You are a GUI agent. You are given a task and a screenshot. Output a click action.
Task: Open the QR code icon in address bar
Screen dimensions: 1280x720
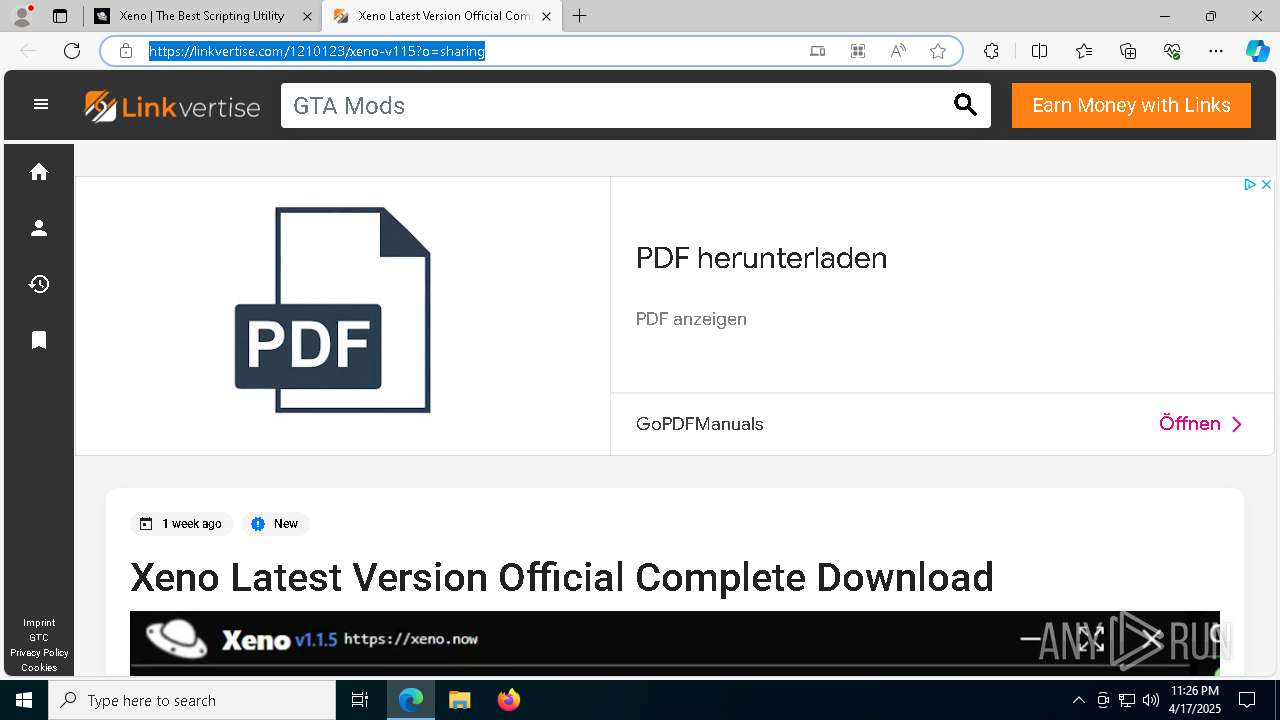[x=858, y=51]
